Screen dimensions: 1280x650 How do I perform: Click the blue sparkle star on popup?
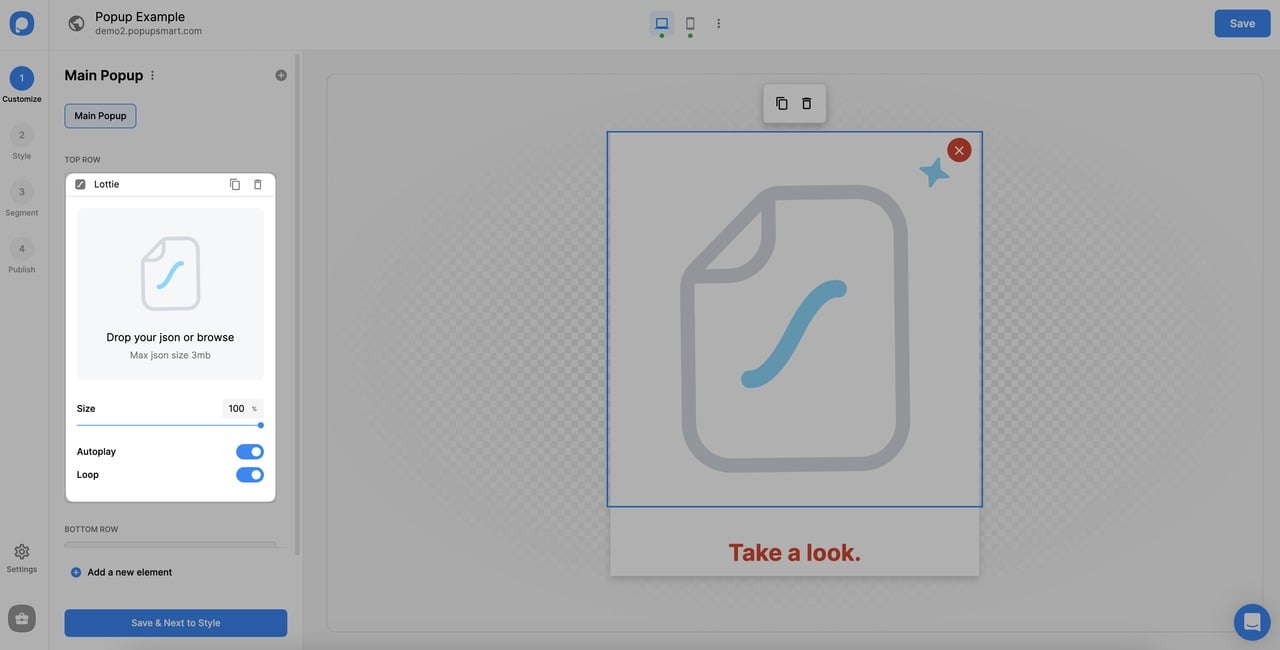[x=934, y=173]
